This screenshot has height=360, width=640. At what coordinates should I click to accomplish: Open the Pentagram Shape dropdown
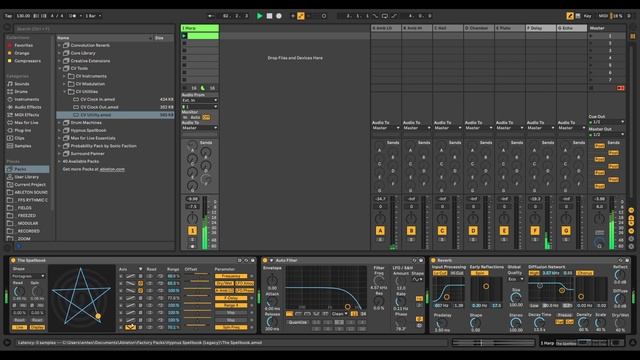point(28,276)
